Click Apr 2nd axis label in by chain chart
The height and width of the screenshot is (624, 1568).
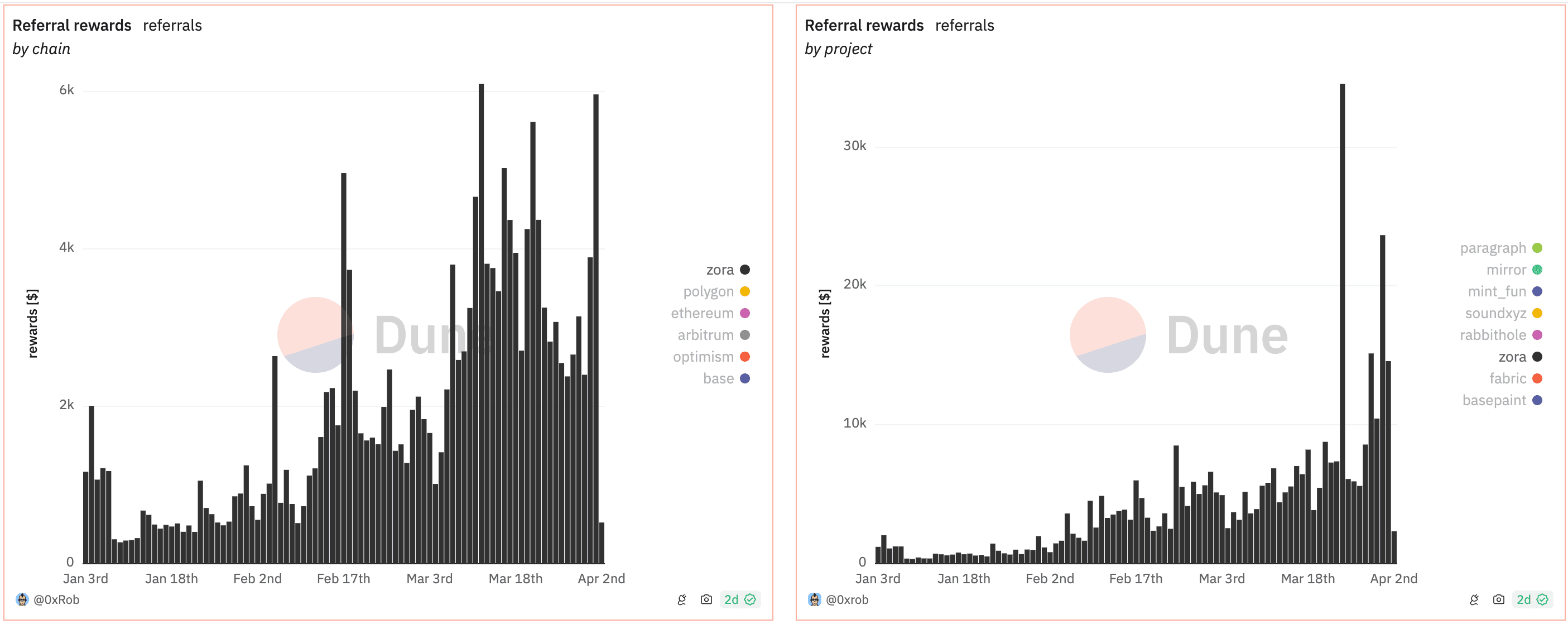point(602,579)
